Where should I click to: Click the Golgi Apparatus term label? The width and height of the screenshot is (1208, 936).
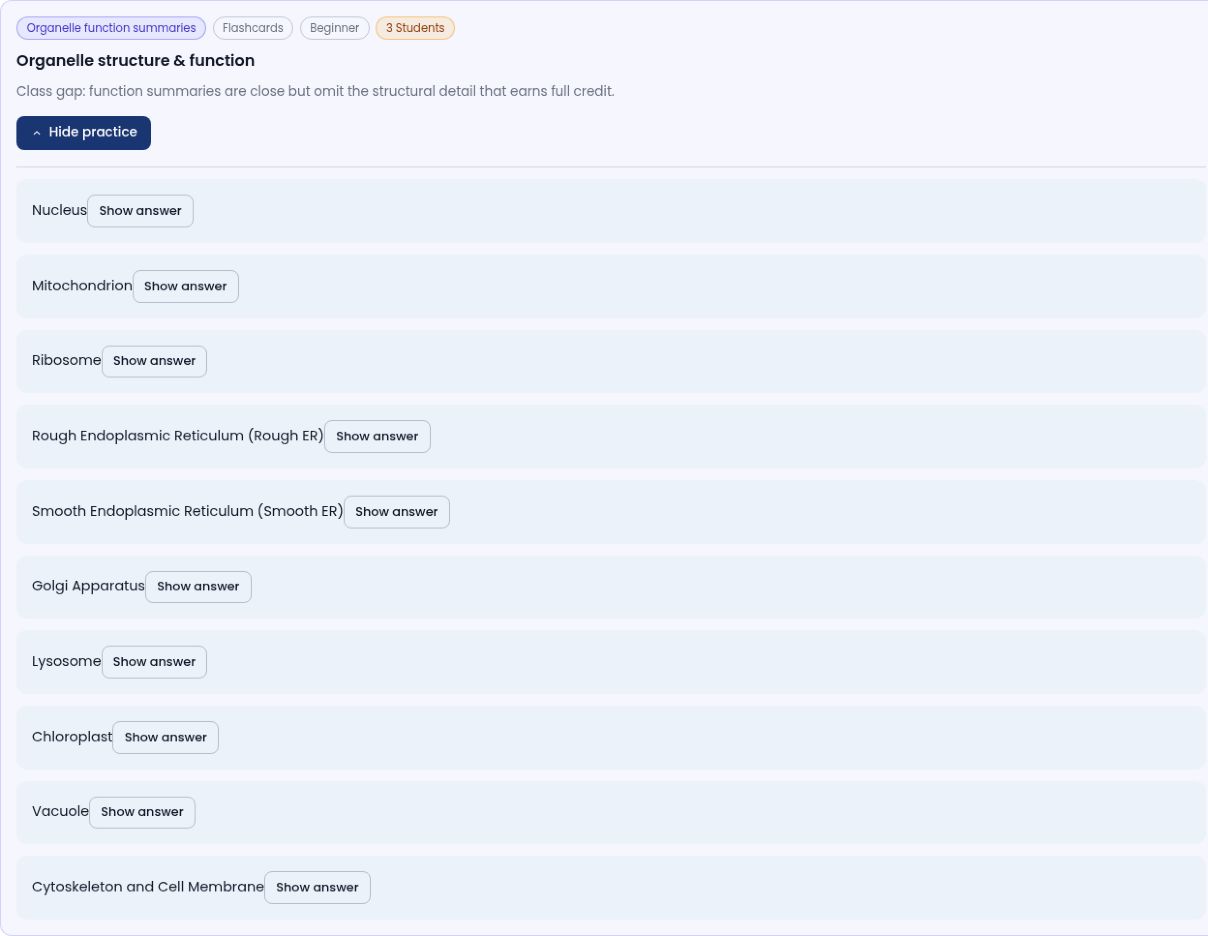[x=88, y=586]
